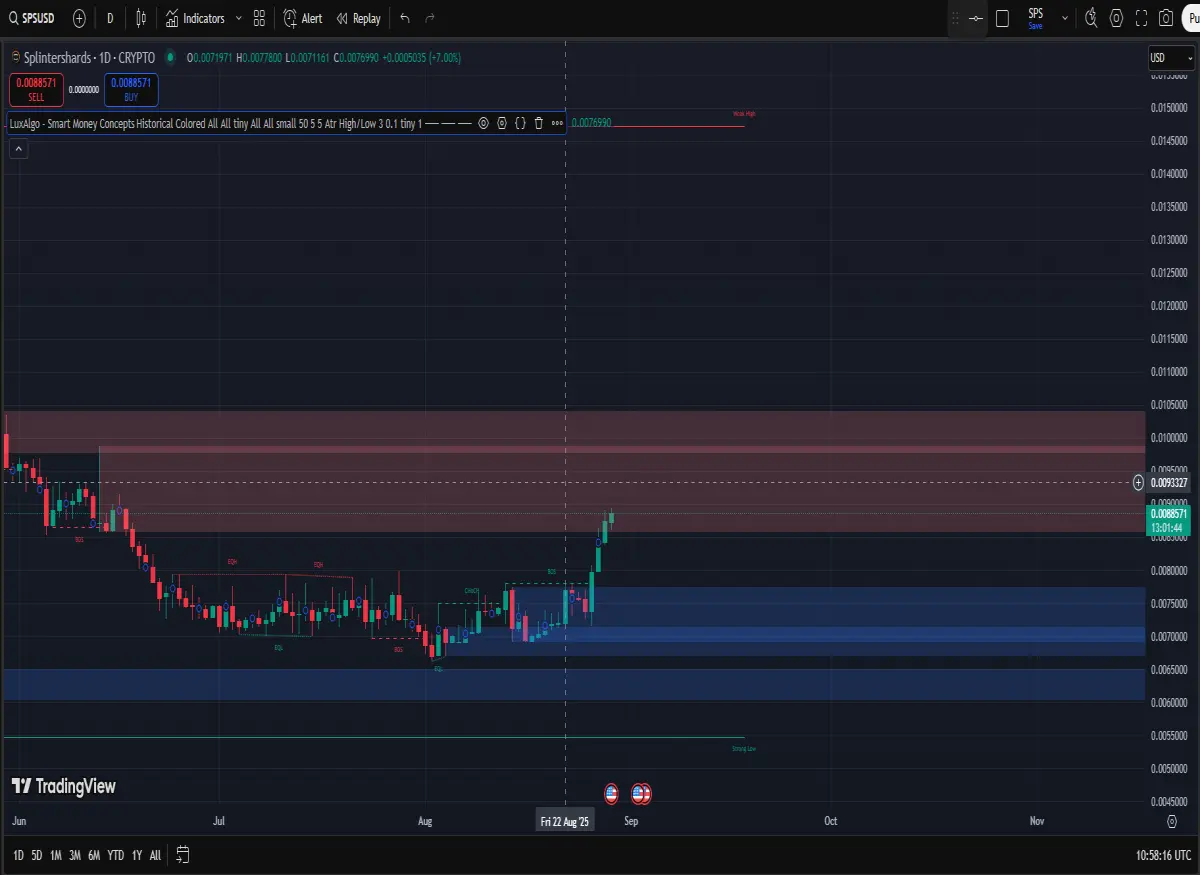Undo the last chart action

tap(404, 18)
